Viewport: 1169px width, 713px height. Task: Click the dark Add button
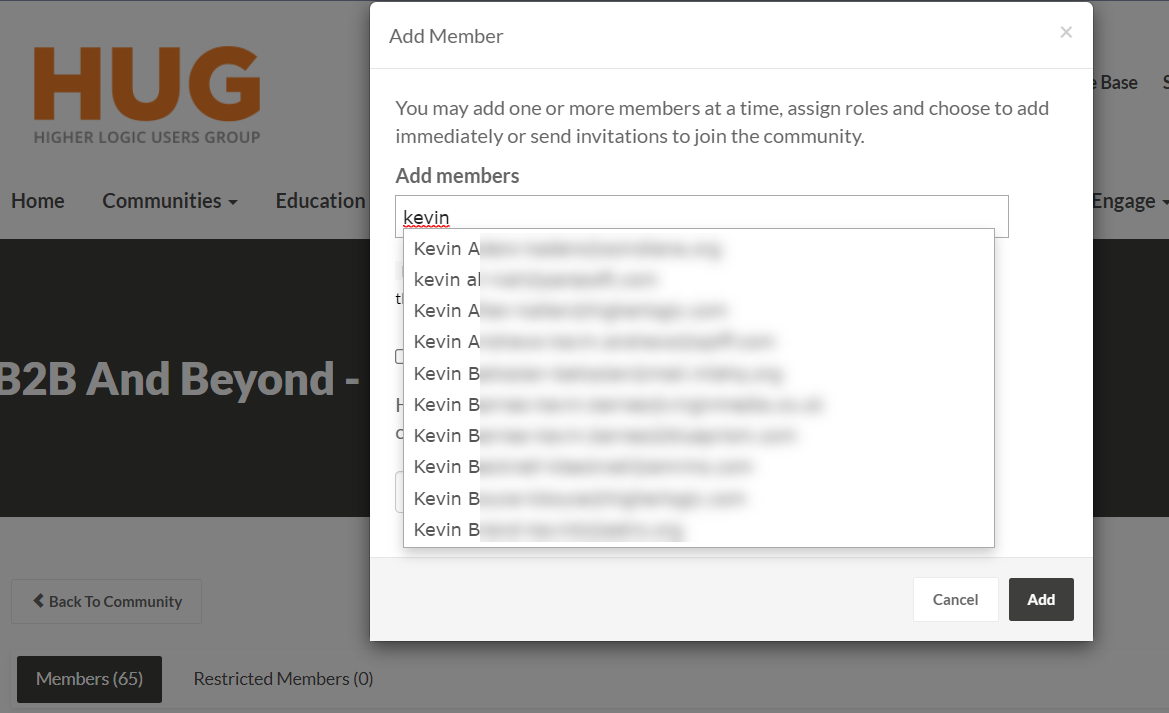[1041, 600]
